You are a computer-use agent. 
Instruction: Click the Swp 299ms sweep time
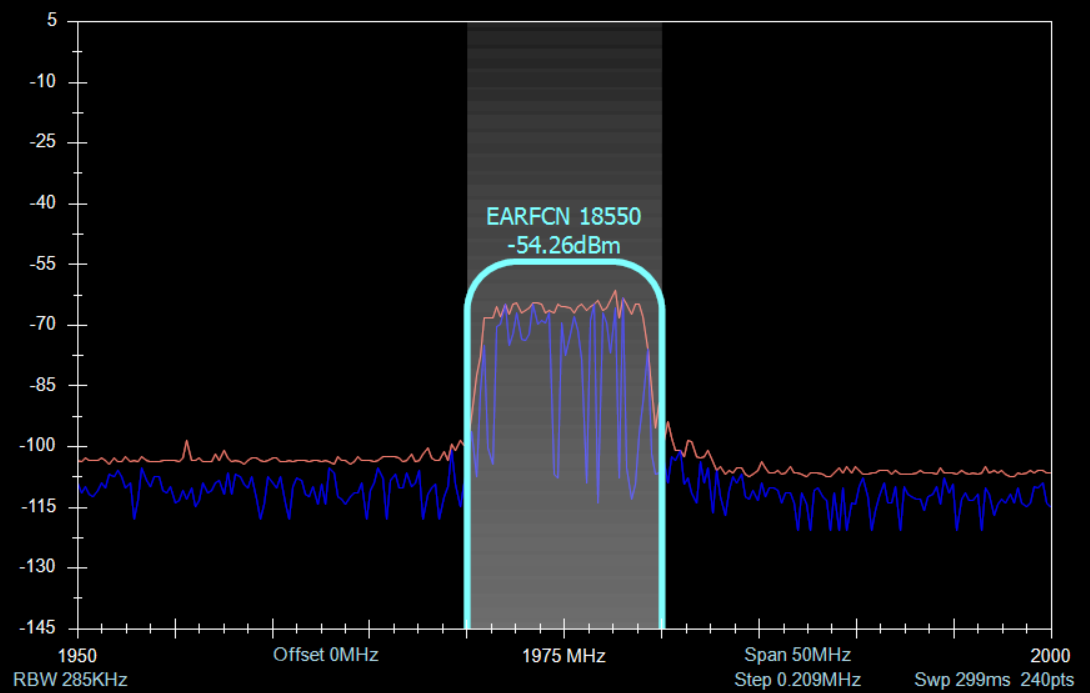[962, 680]
